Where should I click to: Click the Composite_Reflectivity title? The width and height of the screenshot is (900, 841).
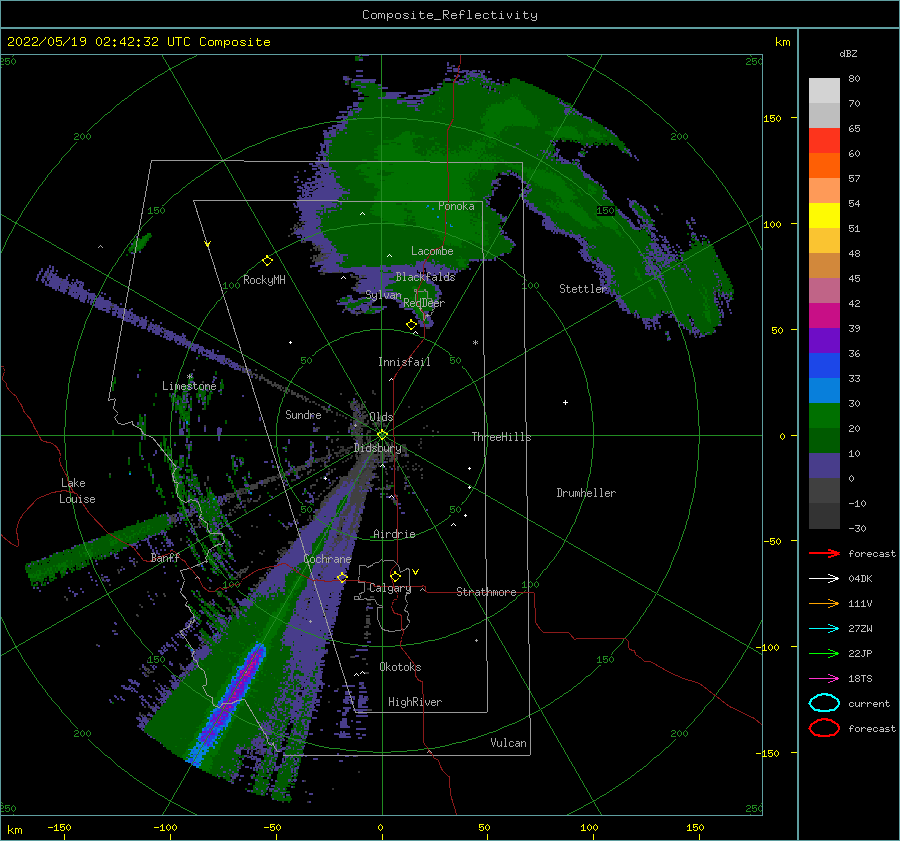pos(450,15)
